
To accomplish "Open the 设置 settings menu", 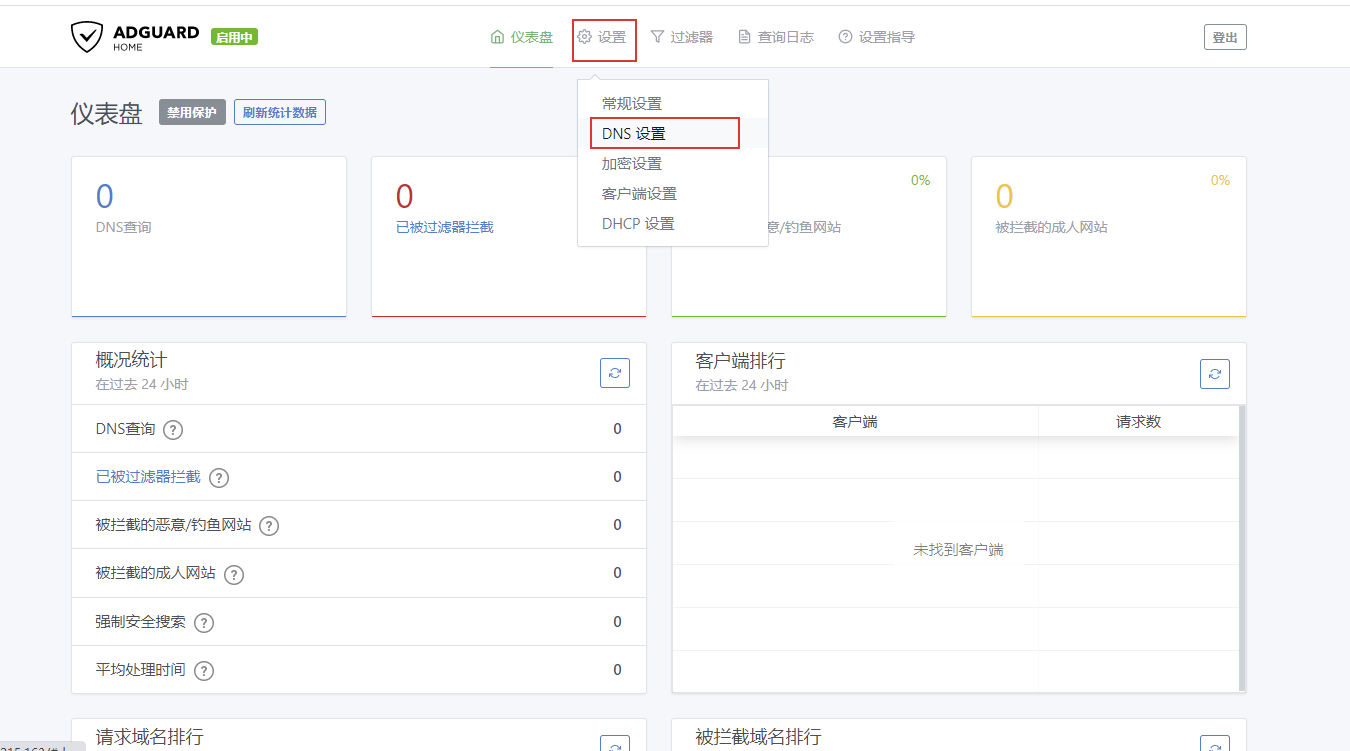I will coord(603,37).
